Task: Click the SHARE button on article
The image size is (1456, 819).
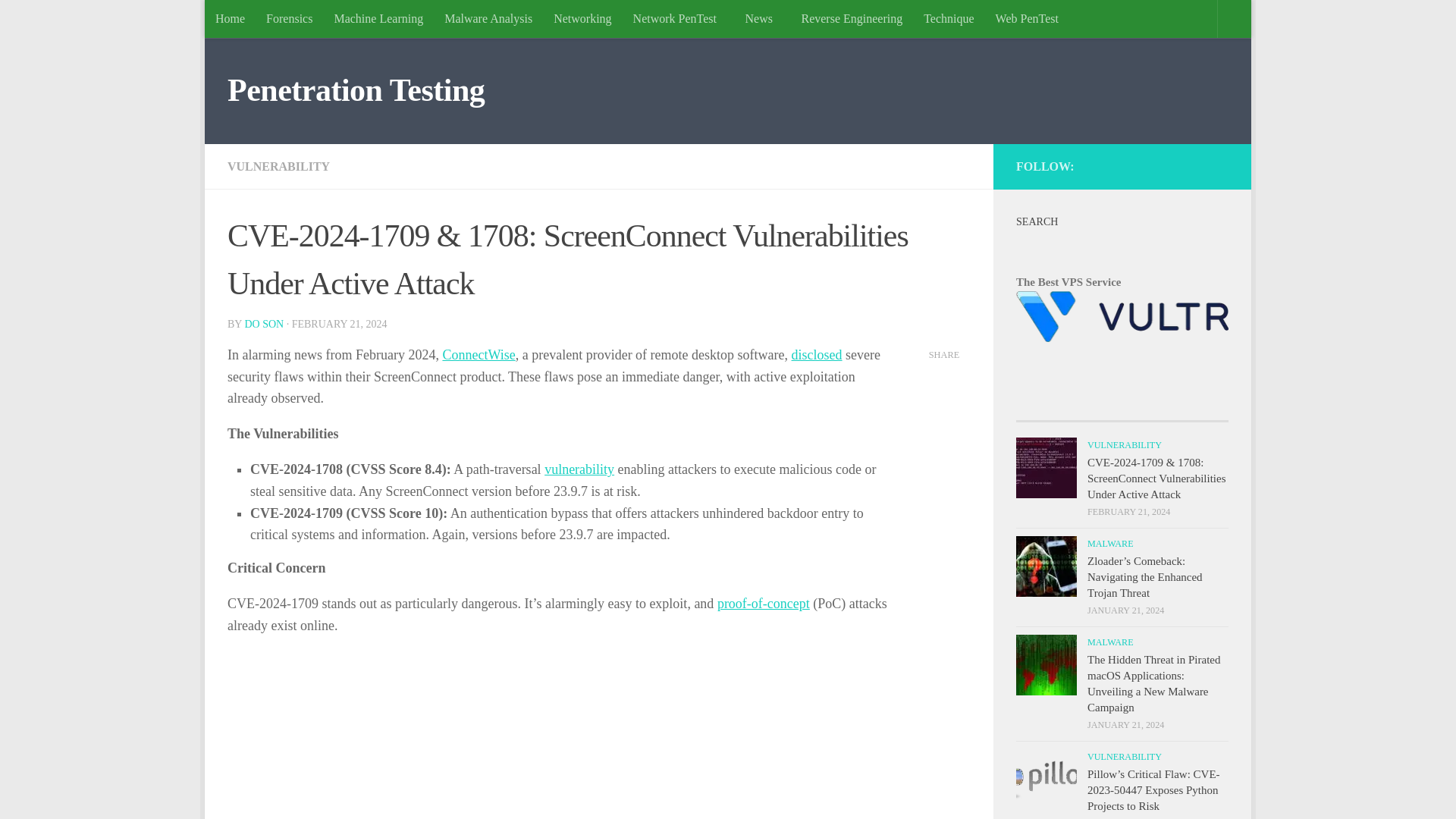Action: (x=944, y=354)
